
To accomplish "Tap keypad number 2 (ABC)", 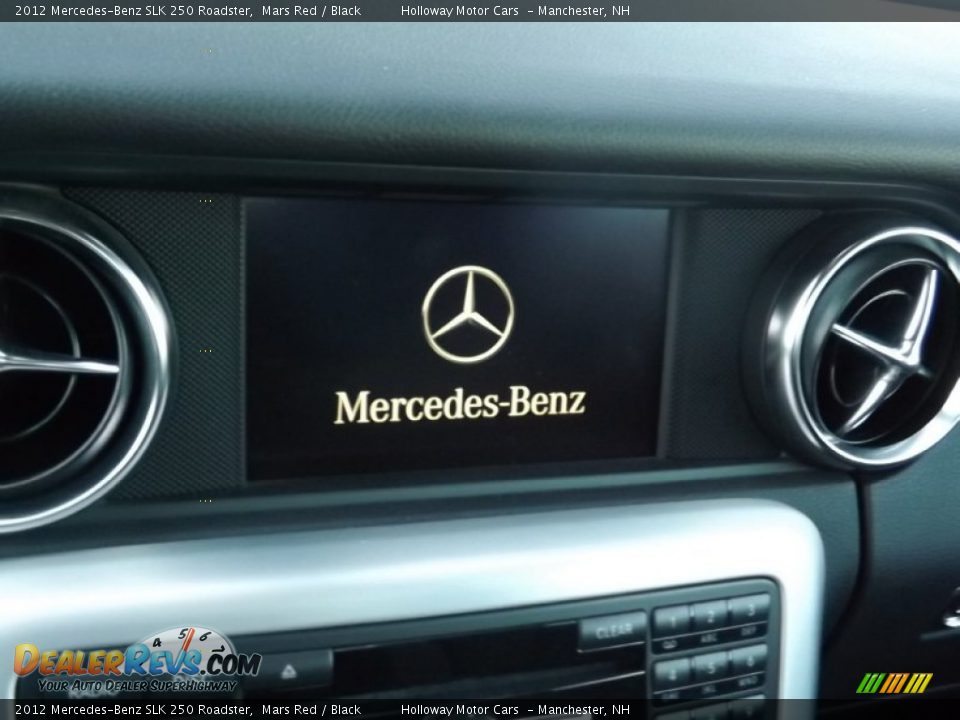I will coord(711,617).
